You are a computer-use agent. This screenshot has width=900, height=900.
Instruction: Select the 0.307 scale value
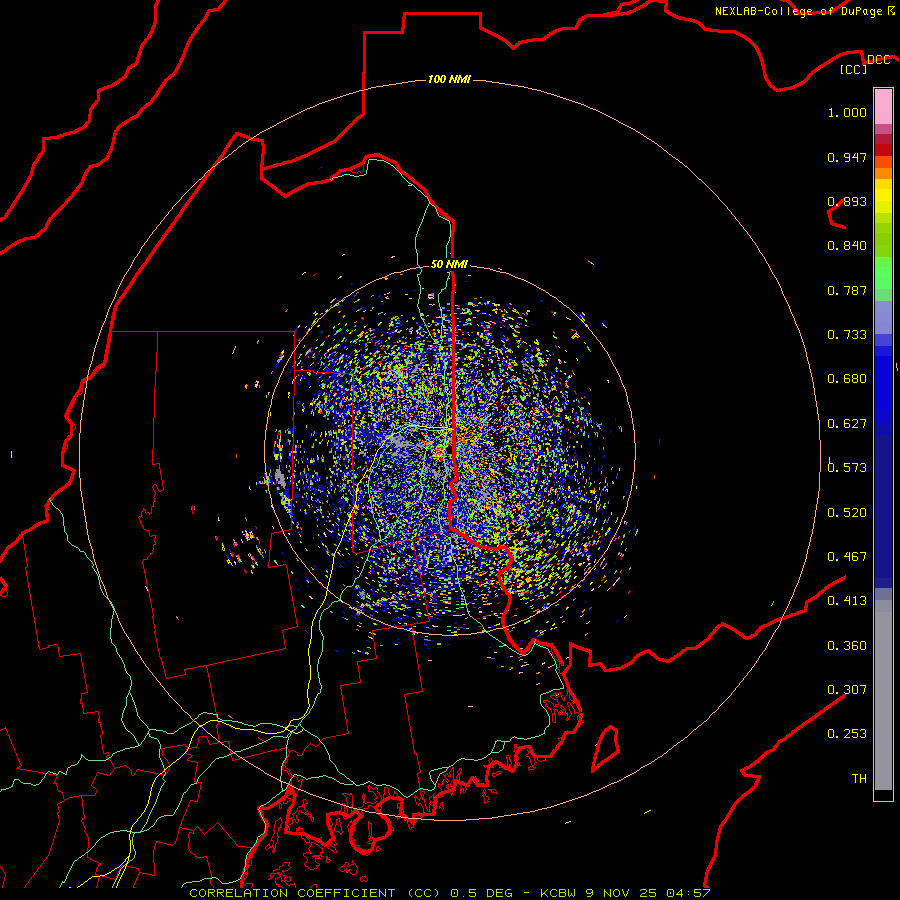click(x=847, y=690)
